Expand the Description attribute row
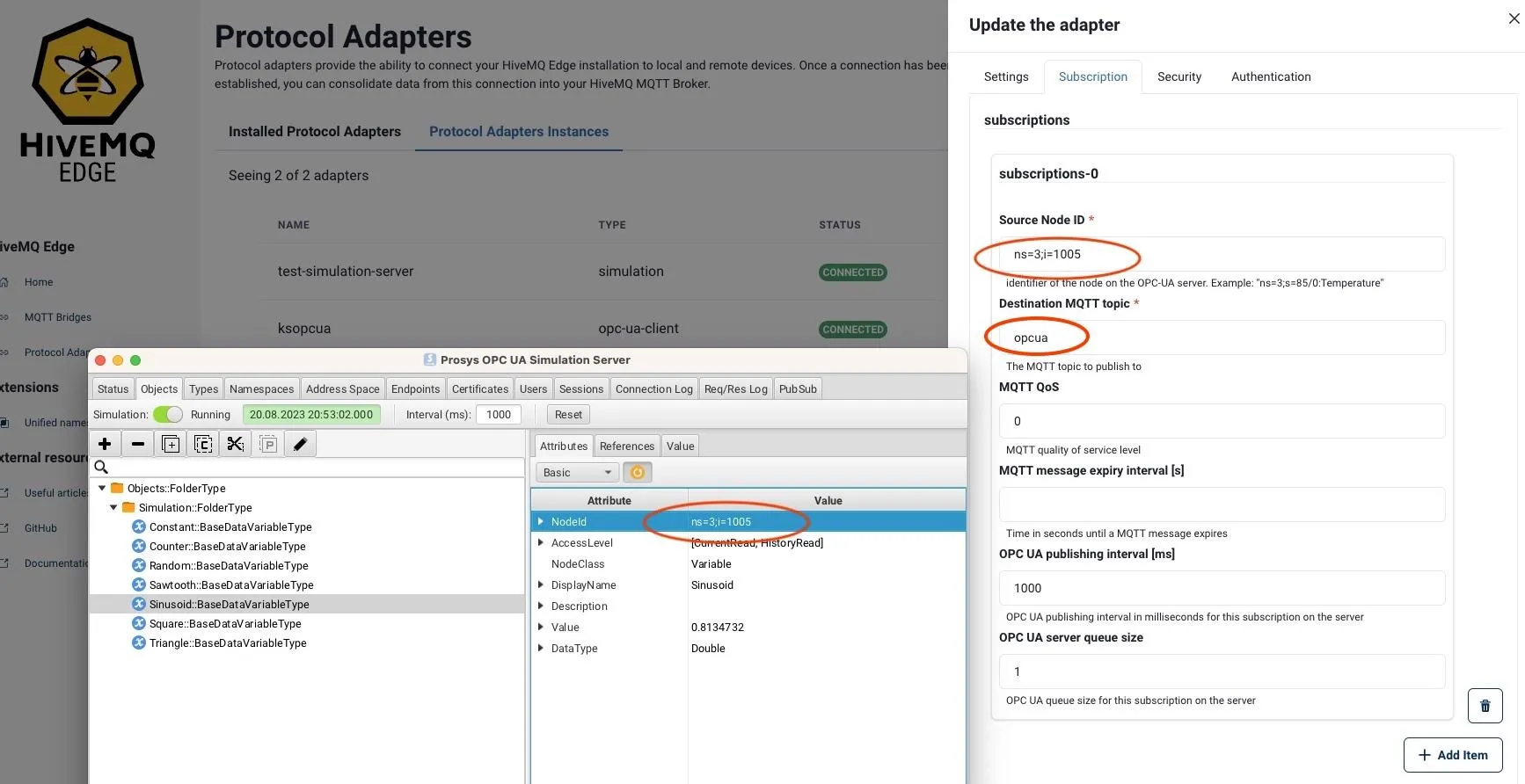This screenshot has width=1525, height=784. coord(540,606)
